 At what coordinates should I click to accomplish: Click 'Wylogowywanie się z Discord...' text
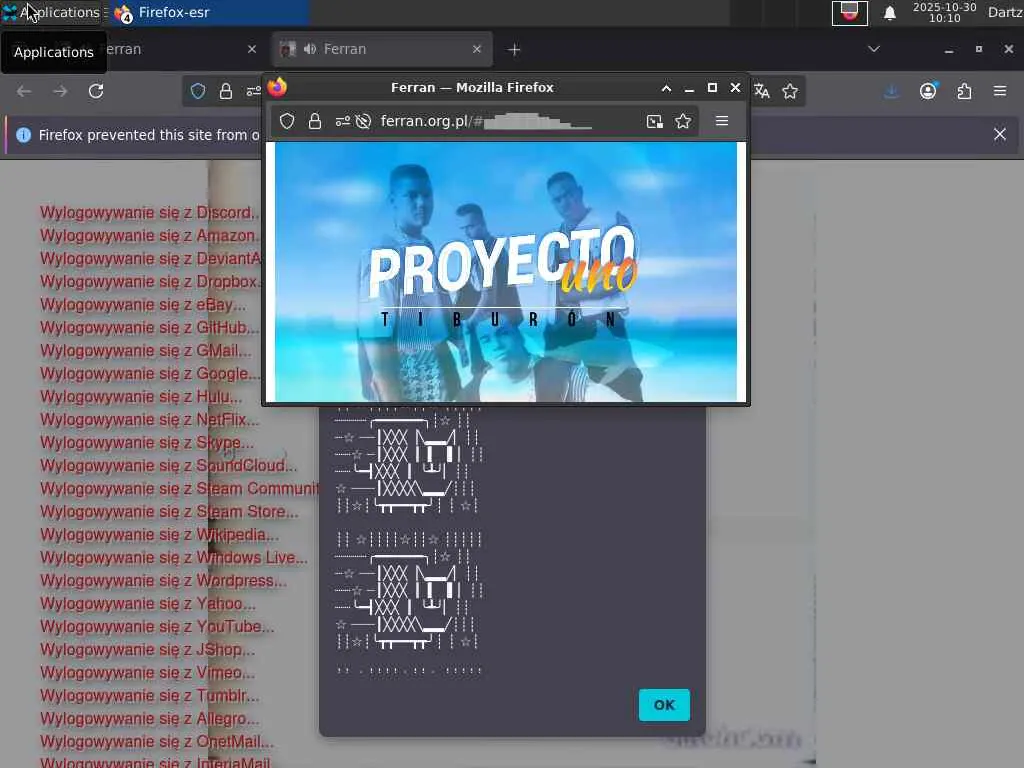coord(150,213)
